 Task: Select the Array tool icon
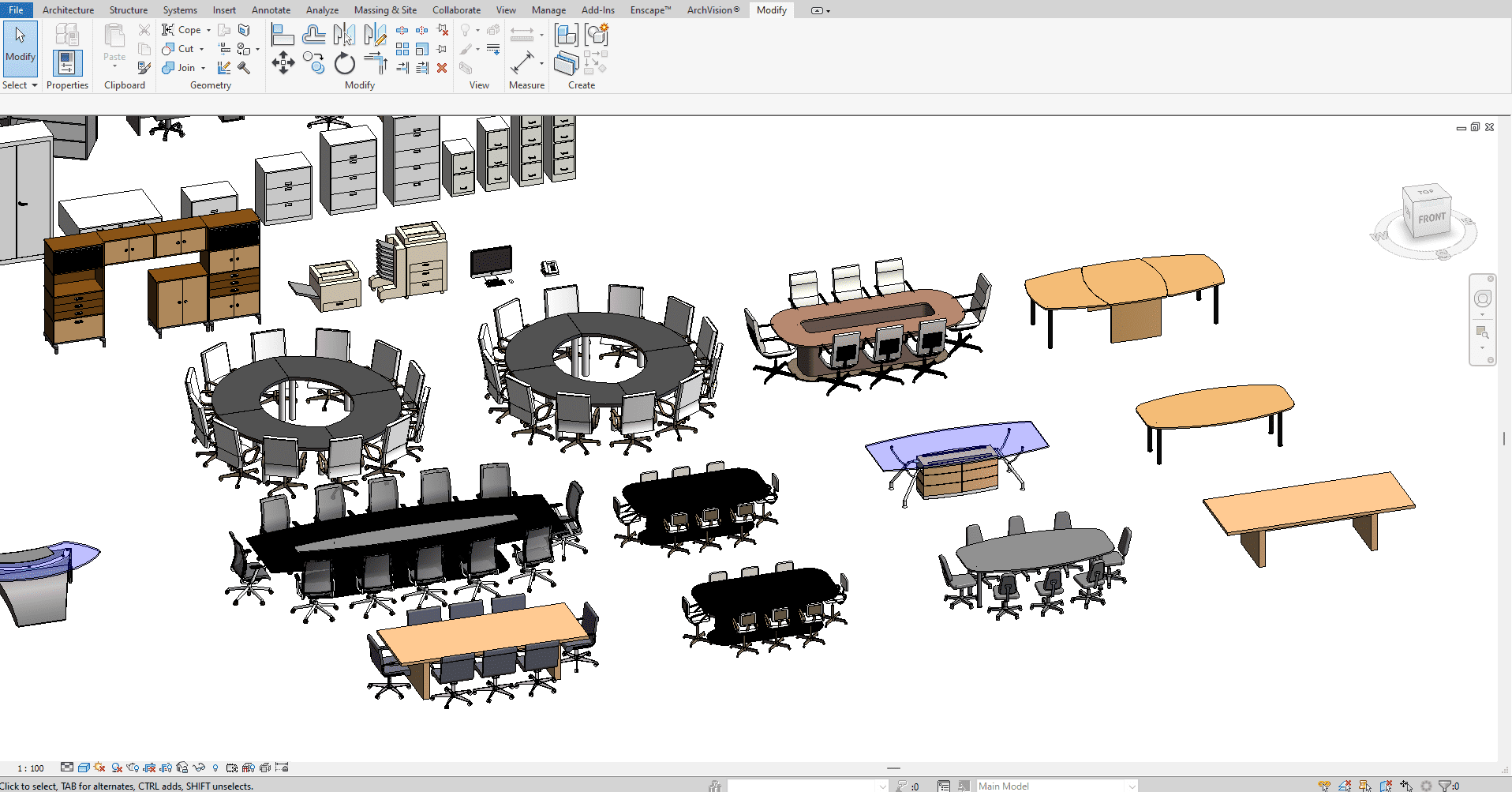[402, 49]
